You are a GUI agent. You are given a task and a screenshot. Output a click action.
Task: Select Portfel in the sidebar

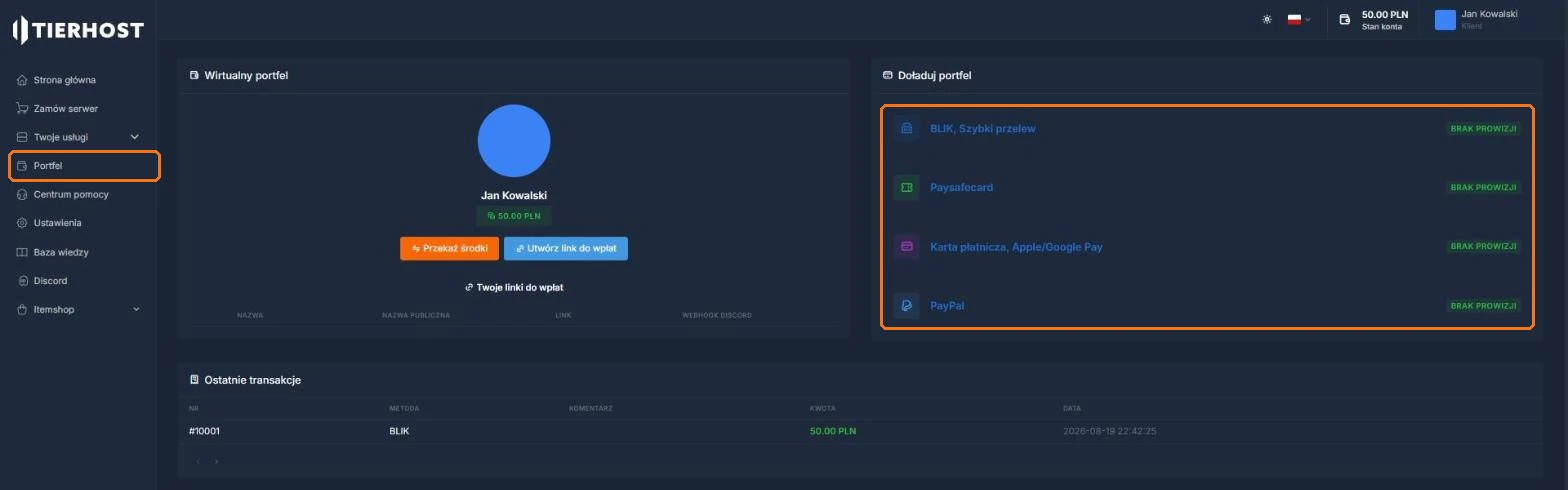[x=84, y=166]
